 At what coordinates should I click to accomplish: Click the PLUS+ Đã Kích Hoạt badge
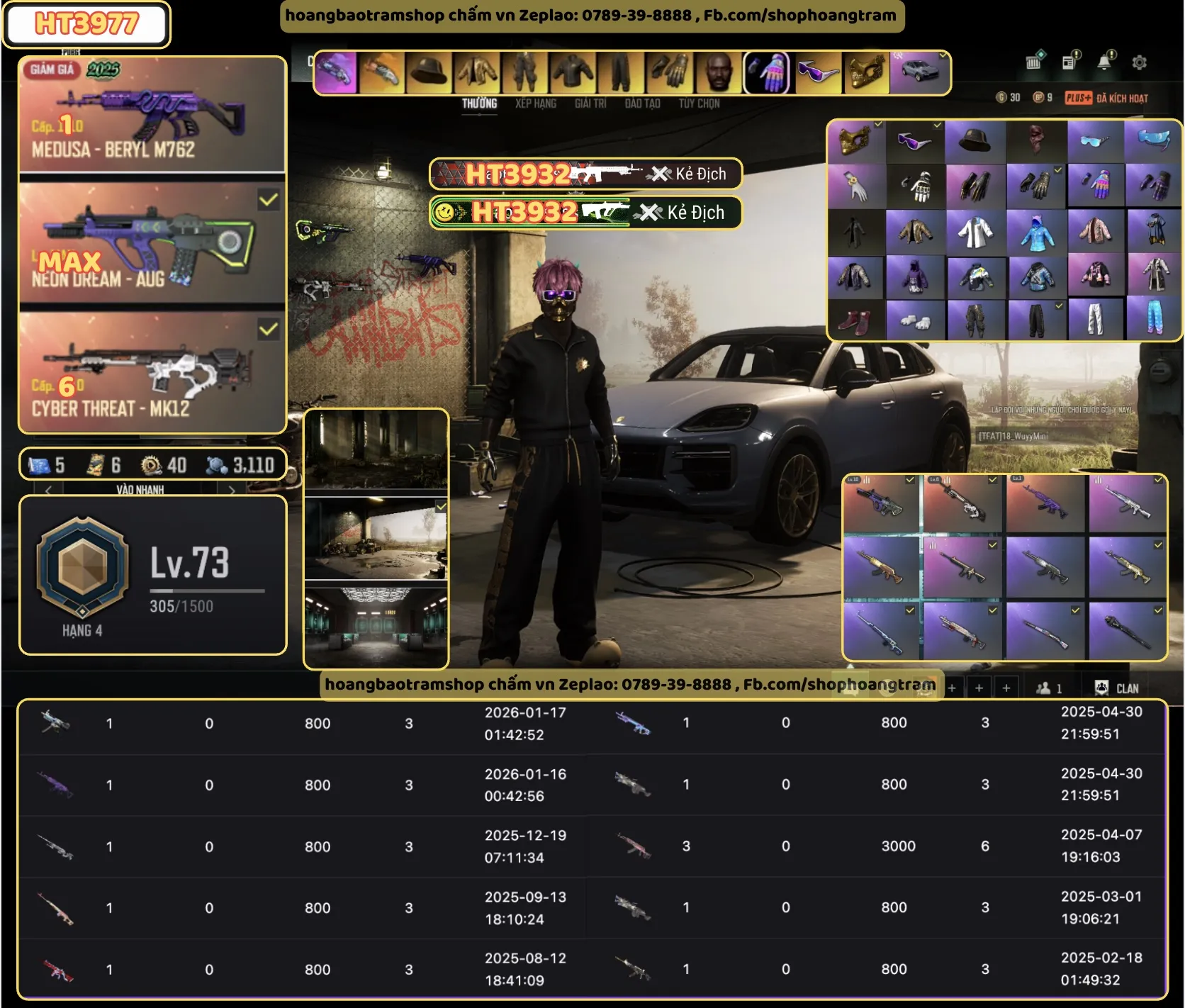pyautogui.click(x=1106, y=98)
